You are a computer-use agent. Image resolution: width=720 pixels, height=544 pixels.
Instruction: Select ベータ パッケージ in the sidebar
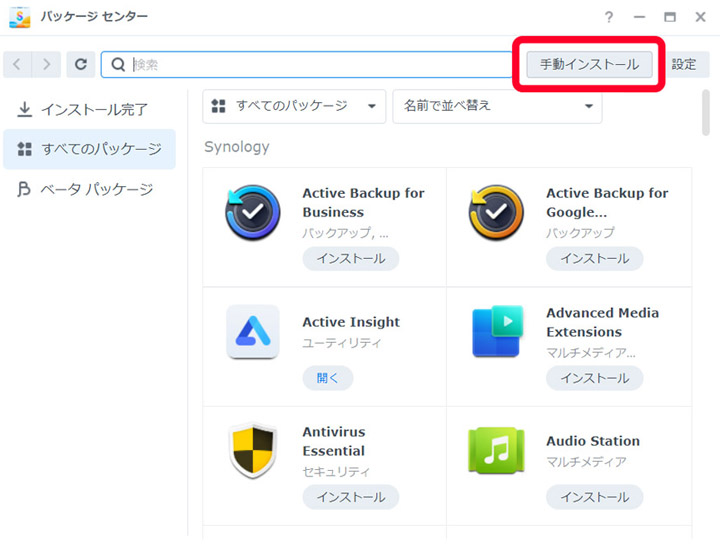90,189
